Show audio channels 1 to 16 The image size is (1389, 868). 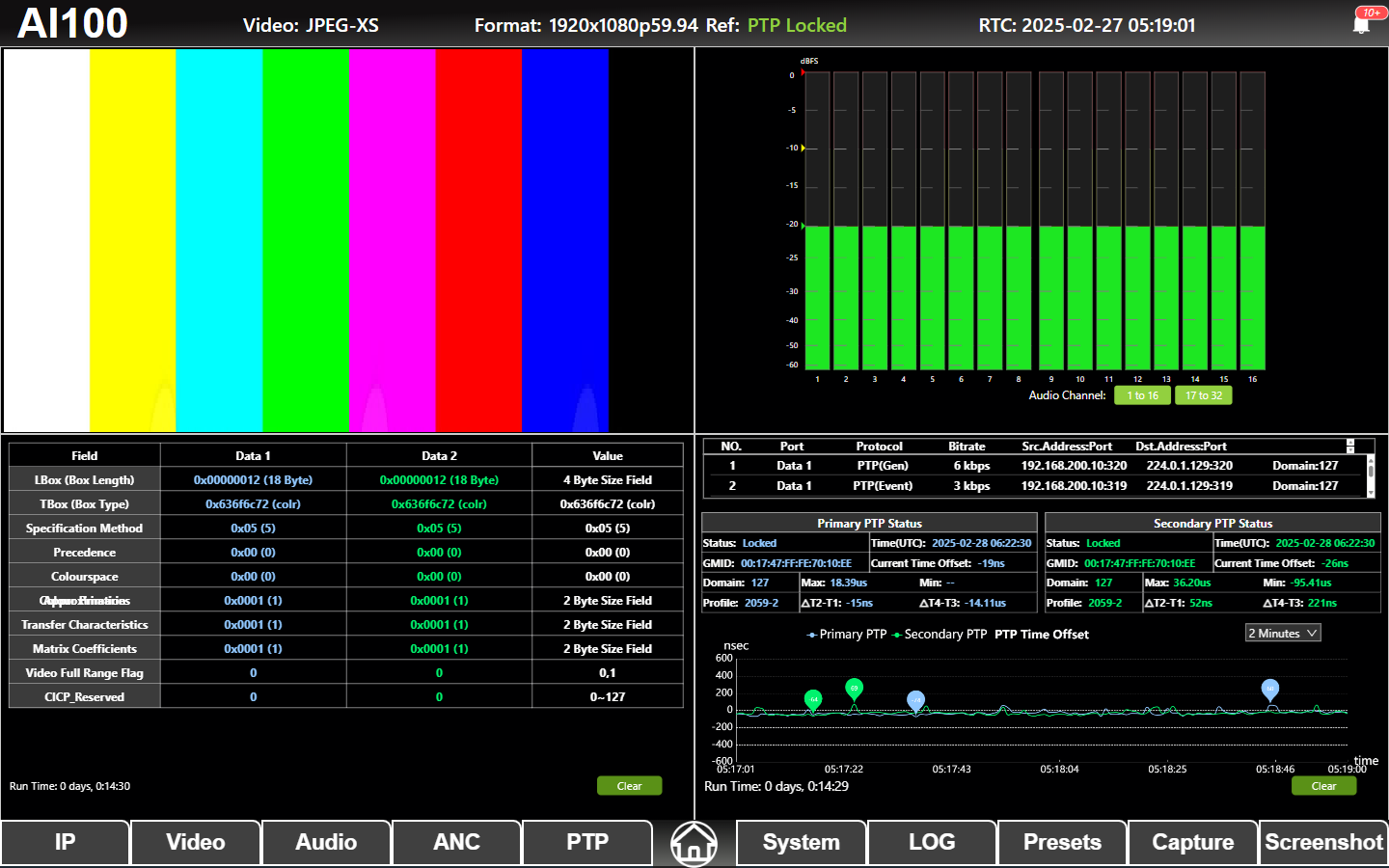pos(1142,395)
